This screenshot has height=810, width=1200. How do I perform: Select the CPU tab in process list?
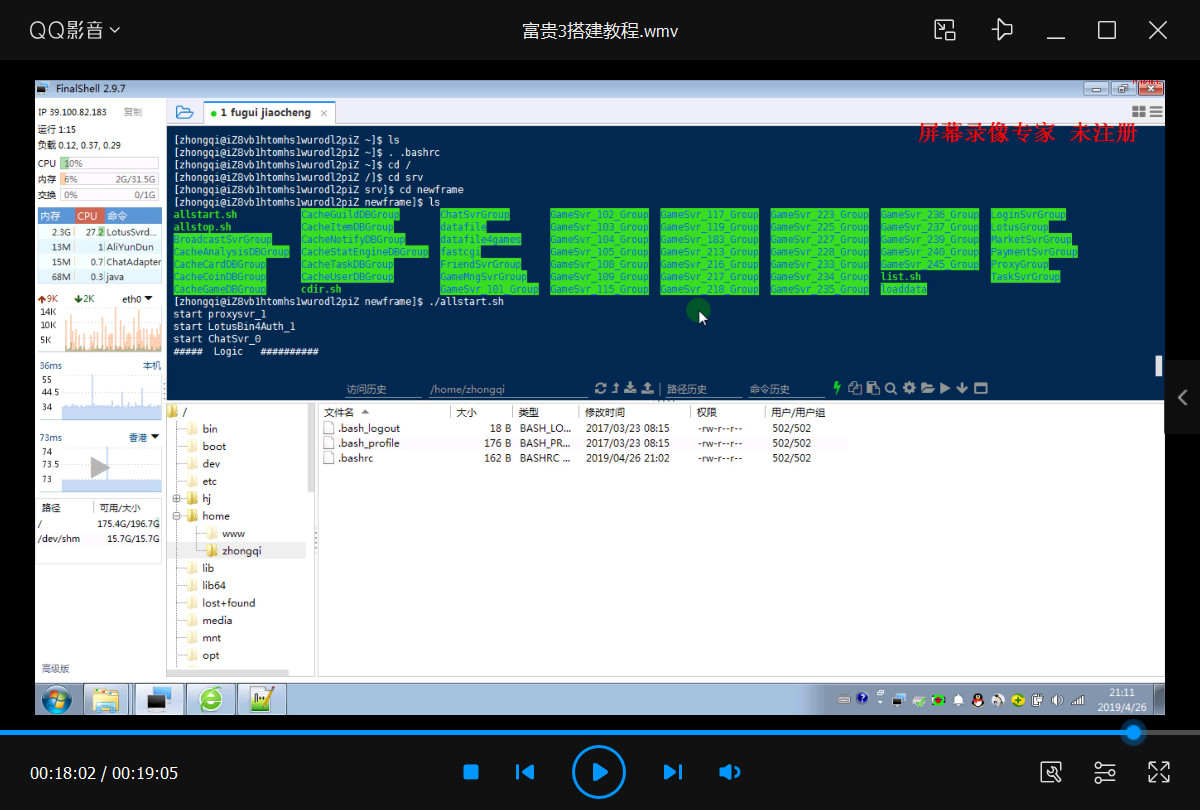[x=88, y=215]
